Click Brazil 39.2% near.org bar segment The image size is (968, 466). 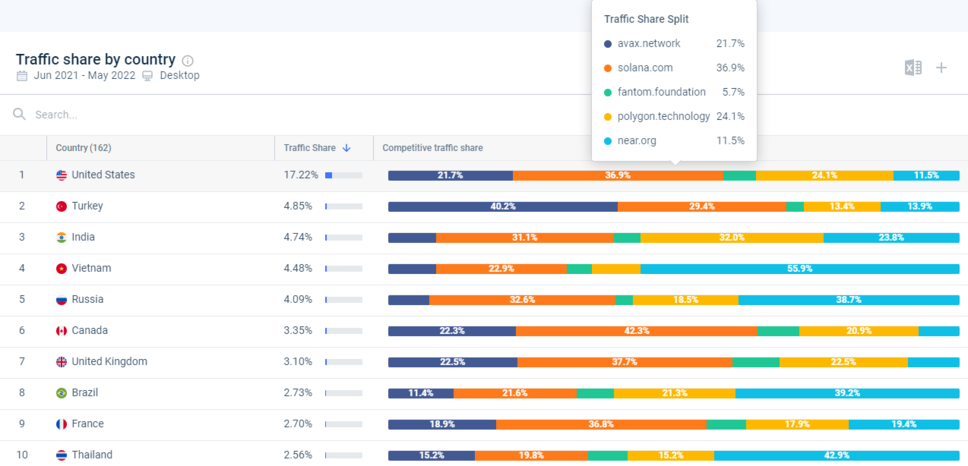click(847, 393)
